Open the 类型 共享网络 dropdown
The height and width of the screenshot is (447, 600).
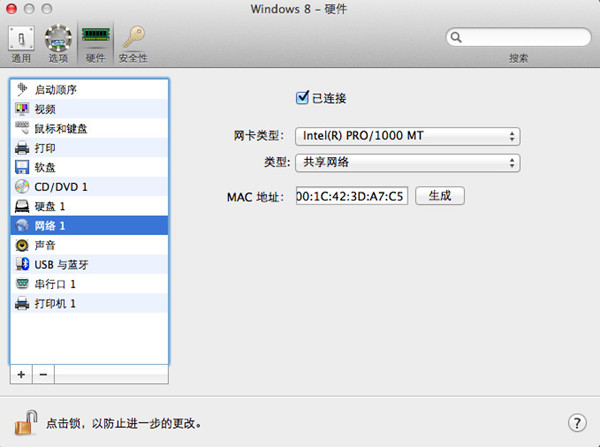(408, 163)
